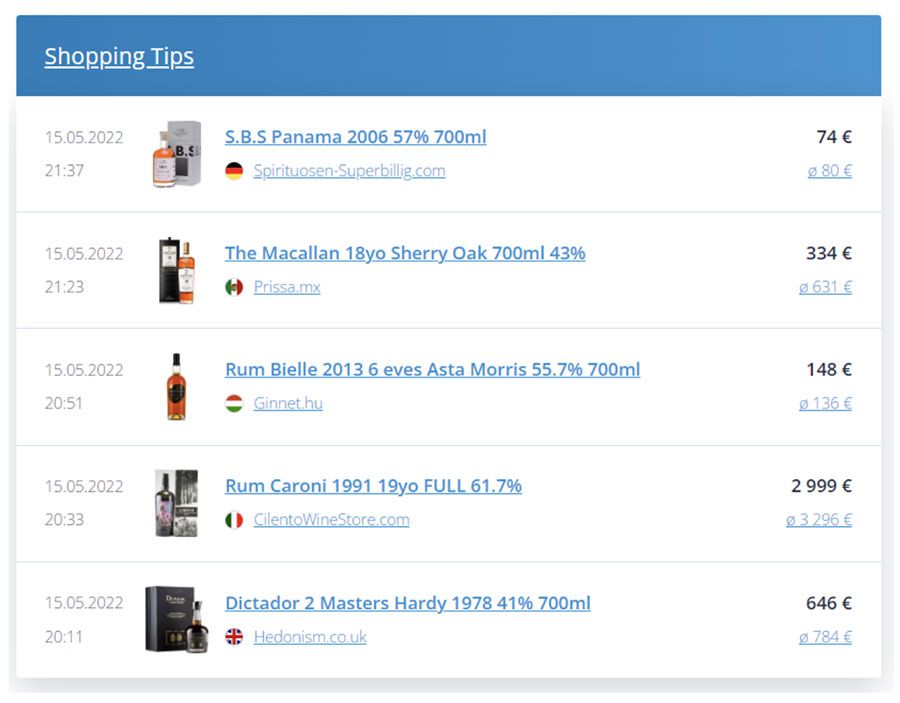Open Rum Bielle 2013 Asta Morris link
The height and width of the screenshot is (703, 900).
(x=432, y=370)
